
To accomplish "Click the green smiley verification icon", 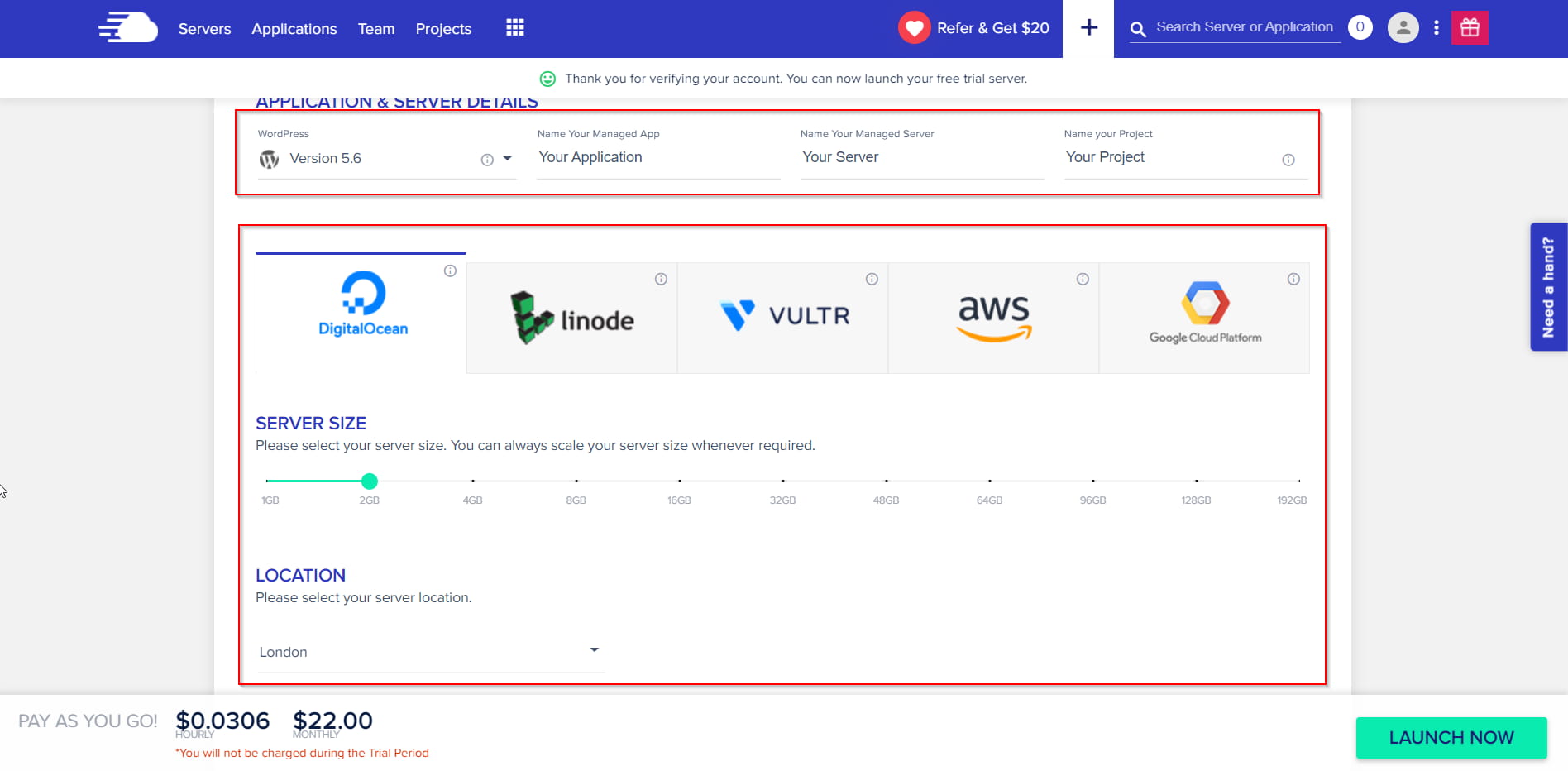I will click(547, 79).
